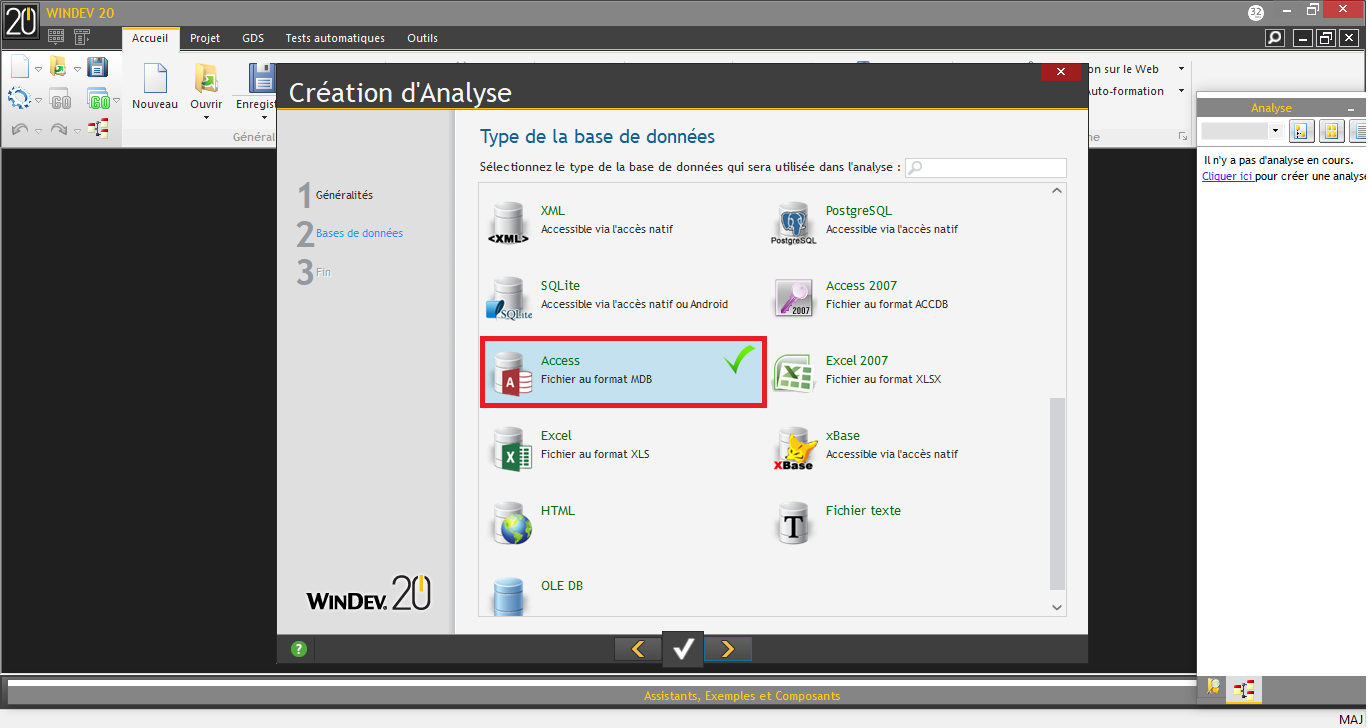The width and height of the screenshot is (1368, 728).
Task: Open the Outils ribbon tab
Action: coord(422,38)
